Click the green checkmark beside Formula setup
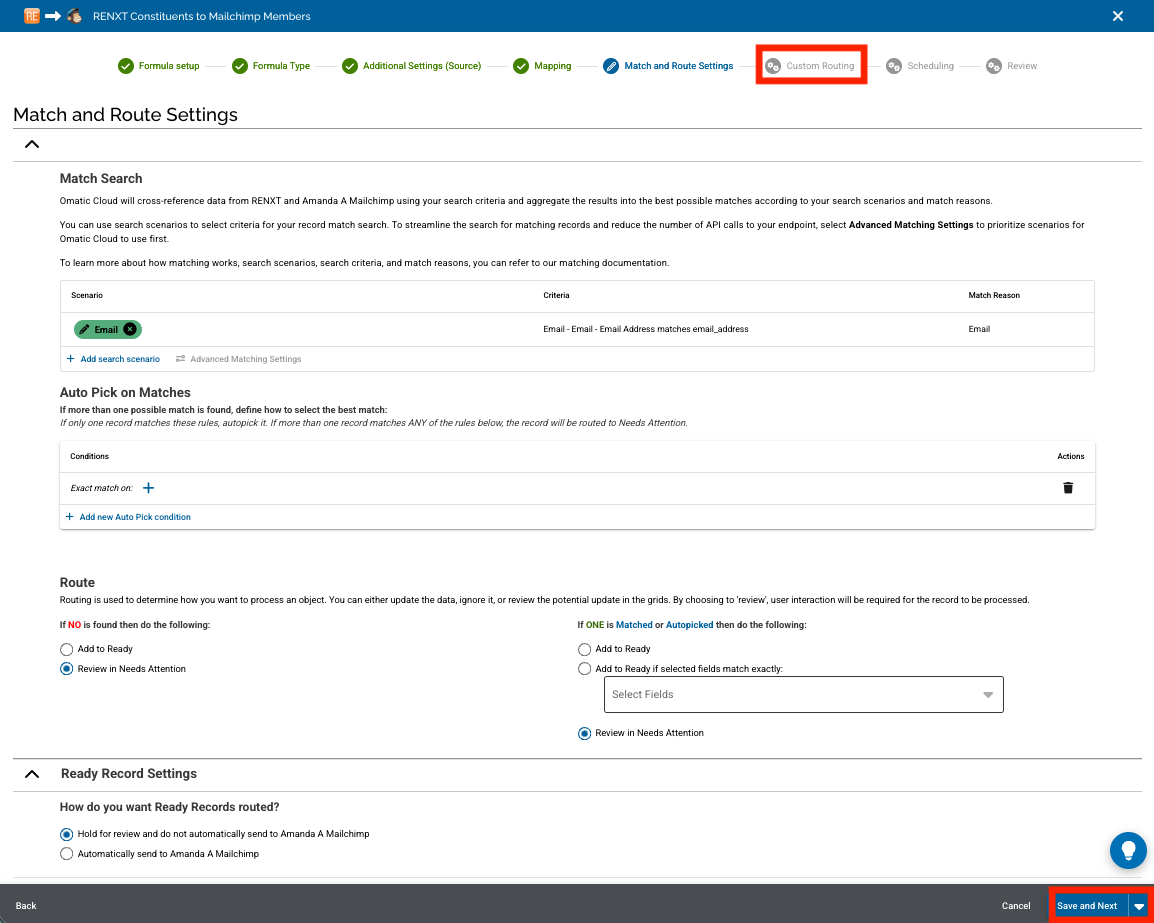This screenshot has height=923, width=1154. coord(126,66)
